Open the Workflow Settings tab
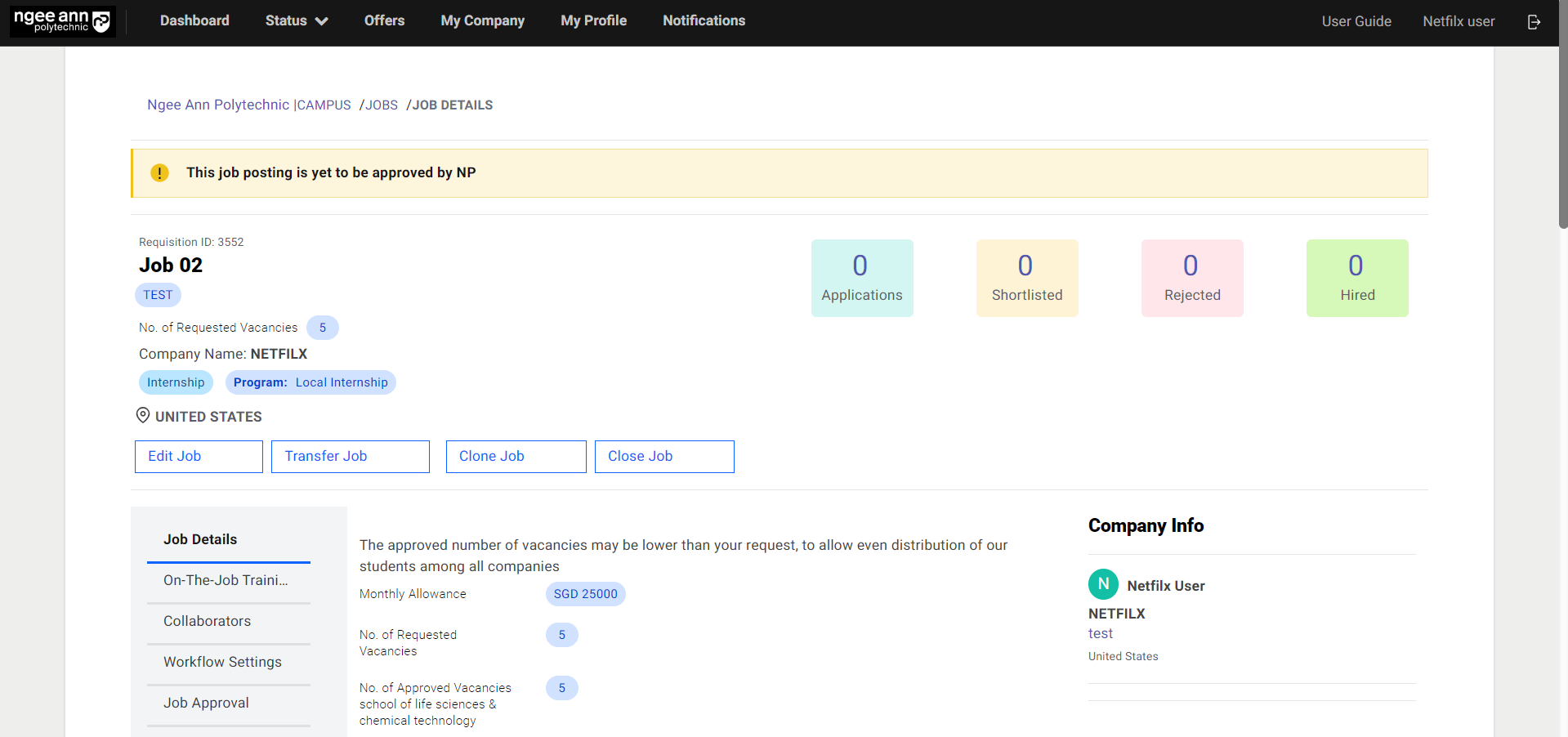This screenshot has height=737, width=1568. click(222, 662)
